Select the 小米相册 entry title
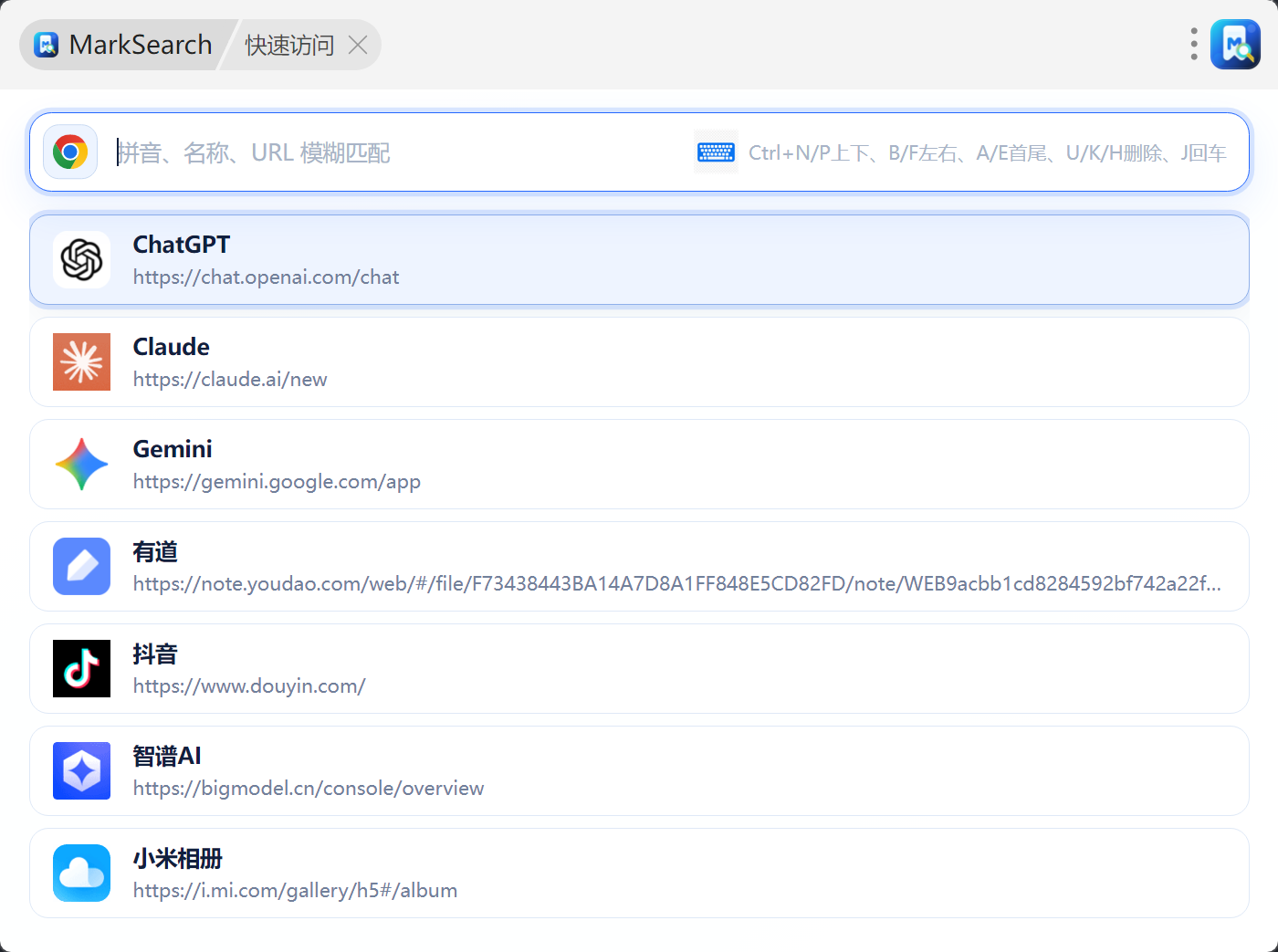The width and height of the screenshot is (1278, 952). 178,858
